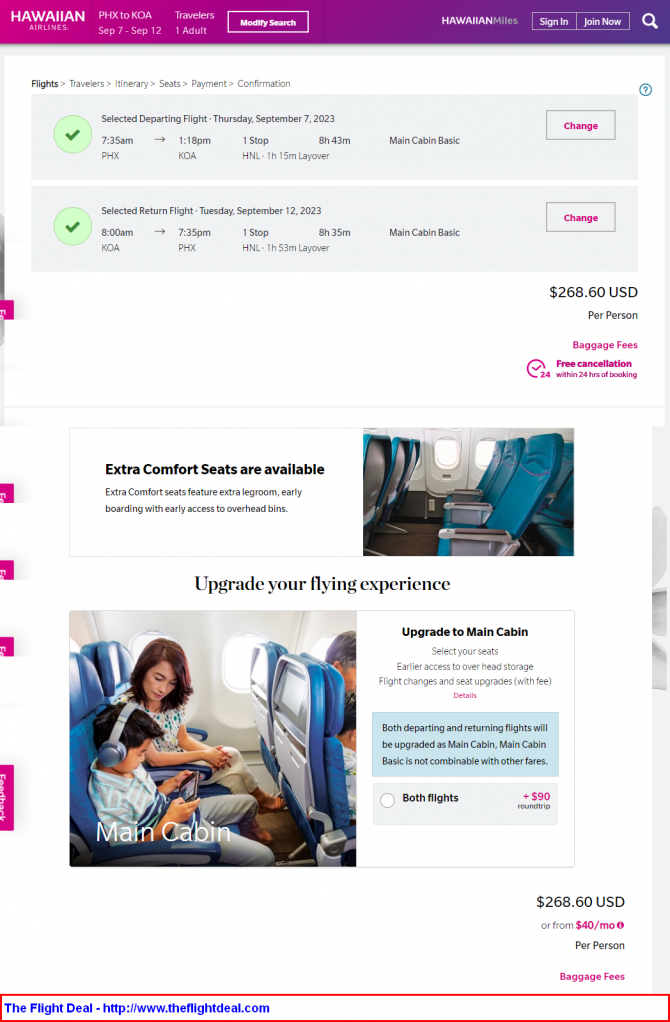Click the return flight green checkmark

coord(72,226)
